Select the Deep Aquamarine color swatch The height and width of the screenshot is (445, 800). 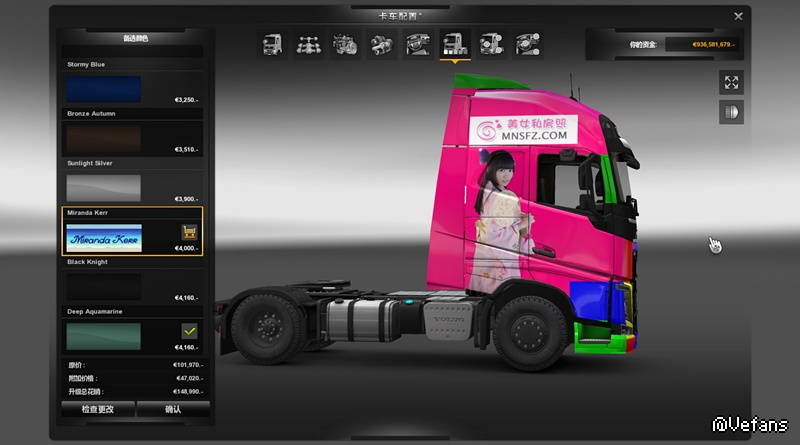point(104,336)
